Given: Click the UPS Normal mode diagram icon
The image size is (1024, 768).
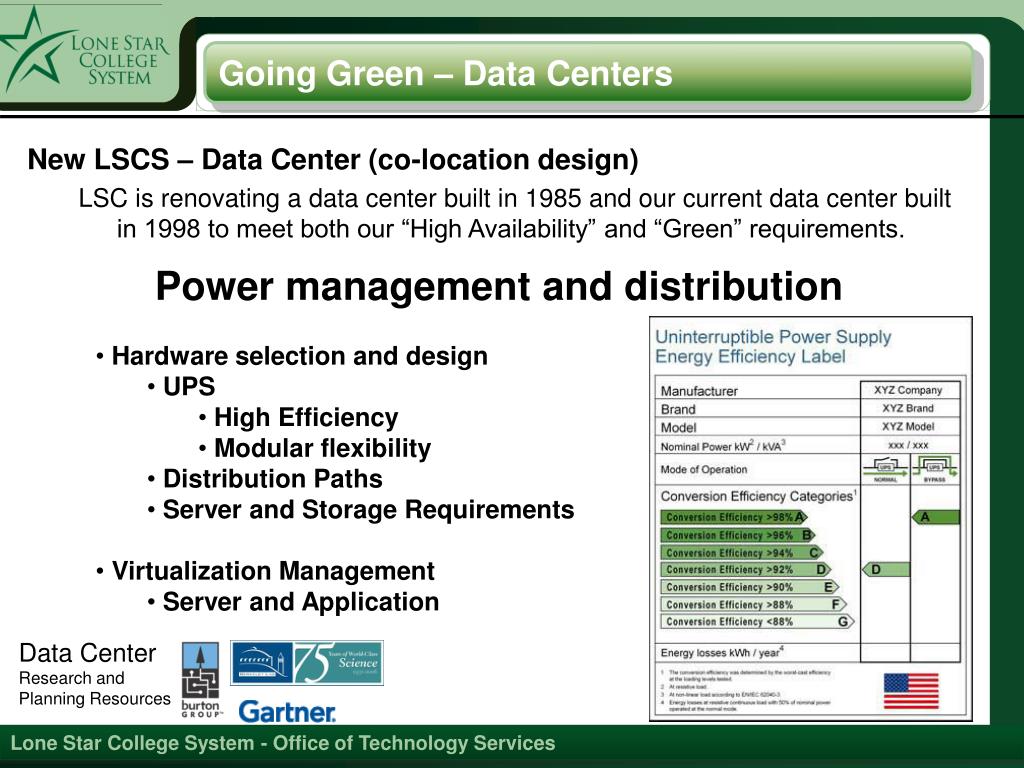Looking at the screenshot, I should 885,469.
